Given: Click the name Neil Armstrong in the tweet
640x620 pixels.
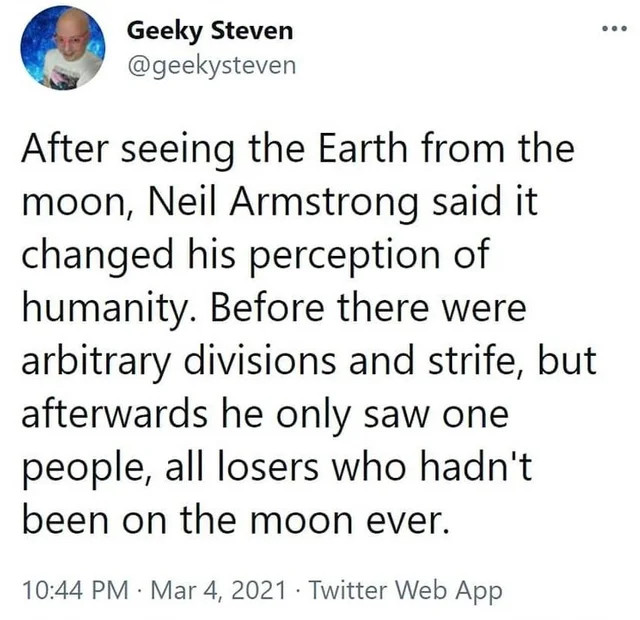Looking at the screenshot, I should coord(266,203).
